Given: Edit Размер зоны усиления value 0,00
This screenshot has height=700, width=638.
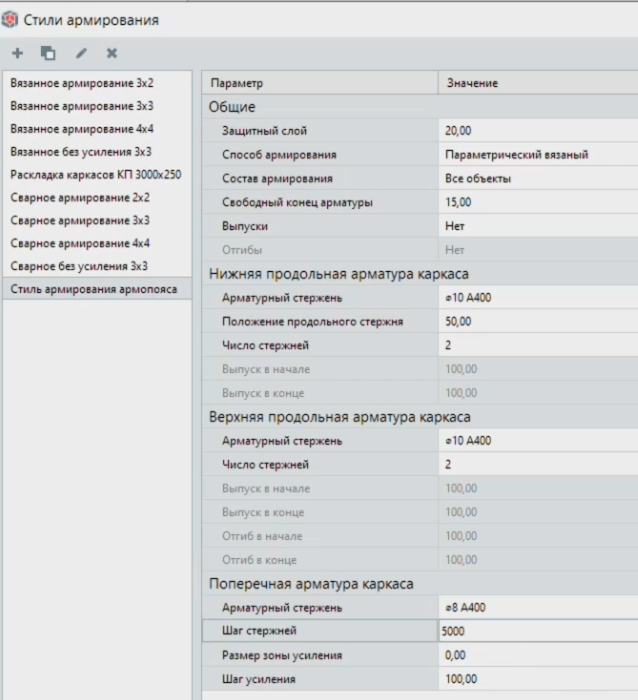Looking at the screenshot, I should (538, 655).
